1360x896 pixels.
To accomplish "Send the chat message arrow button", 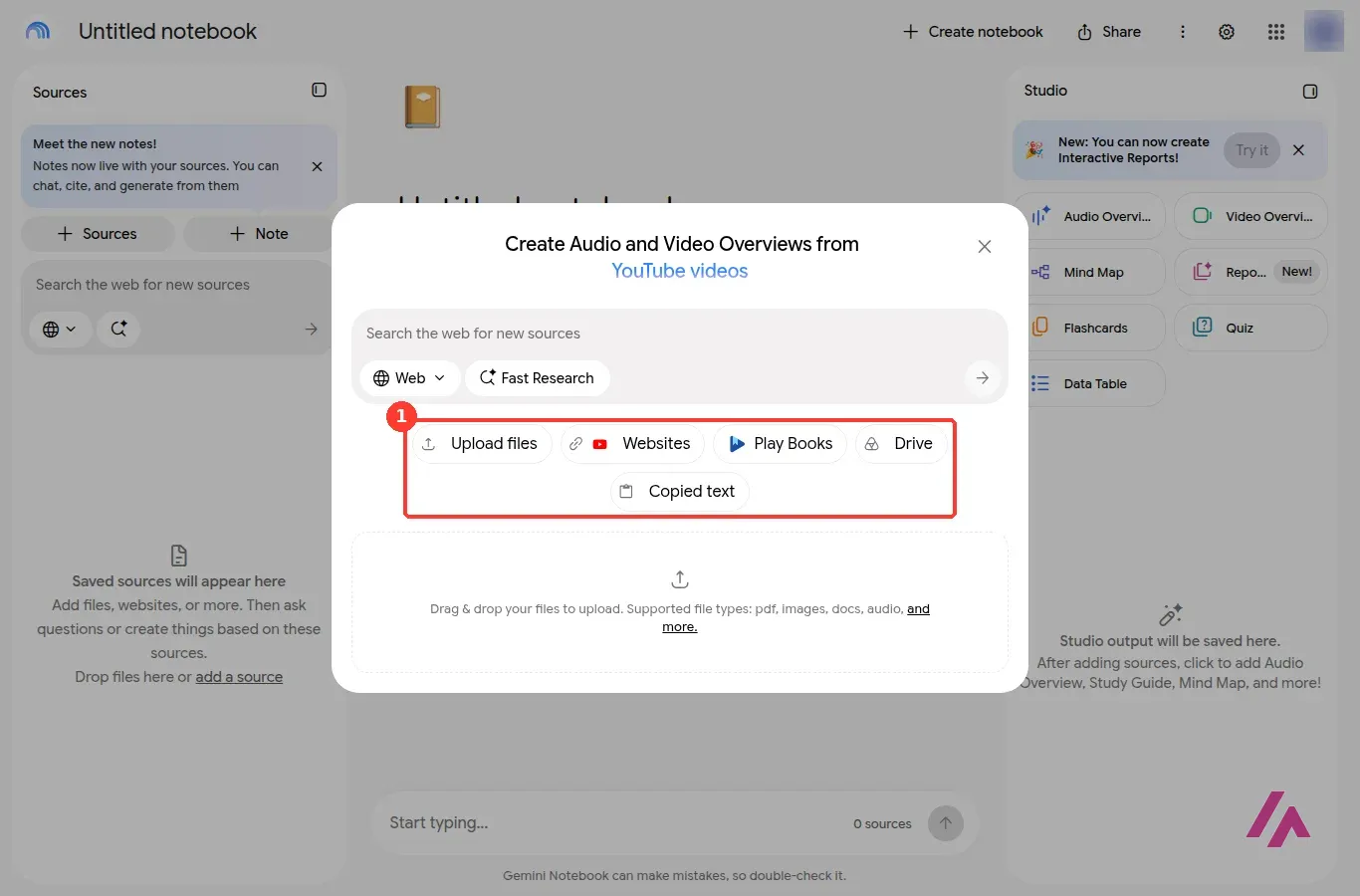I will tap(946, 823).
